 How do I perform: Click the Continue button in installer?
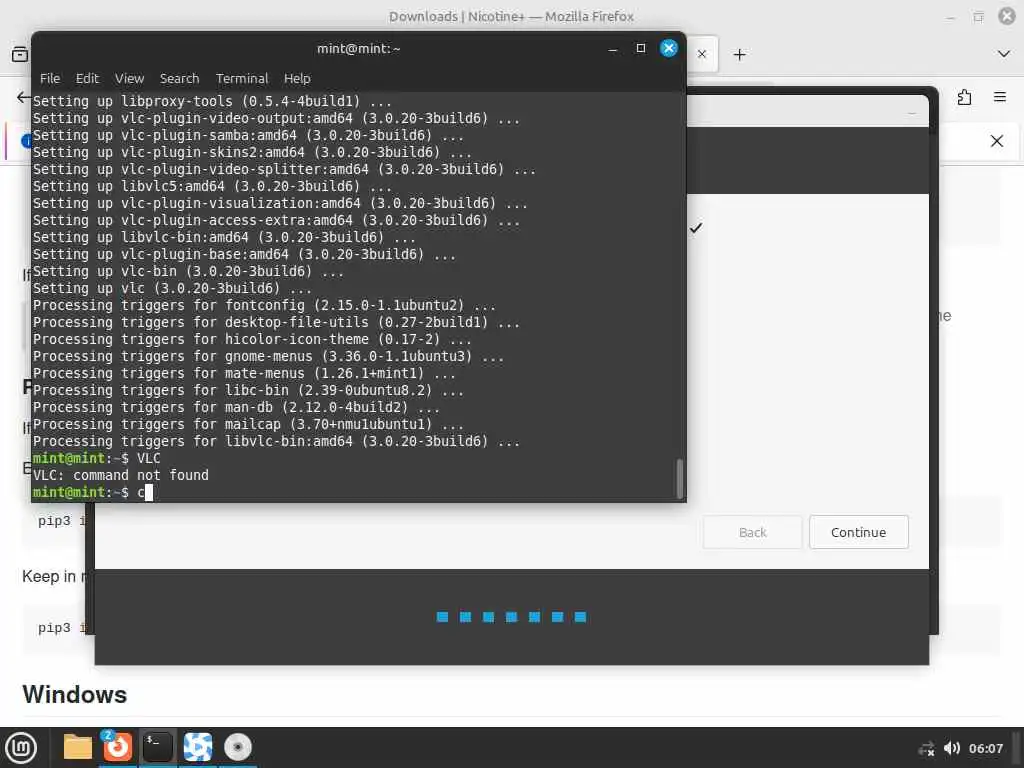click(858, 532)
